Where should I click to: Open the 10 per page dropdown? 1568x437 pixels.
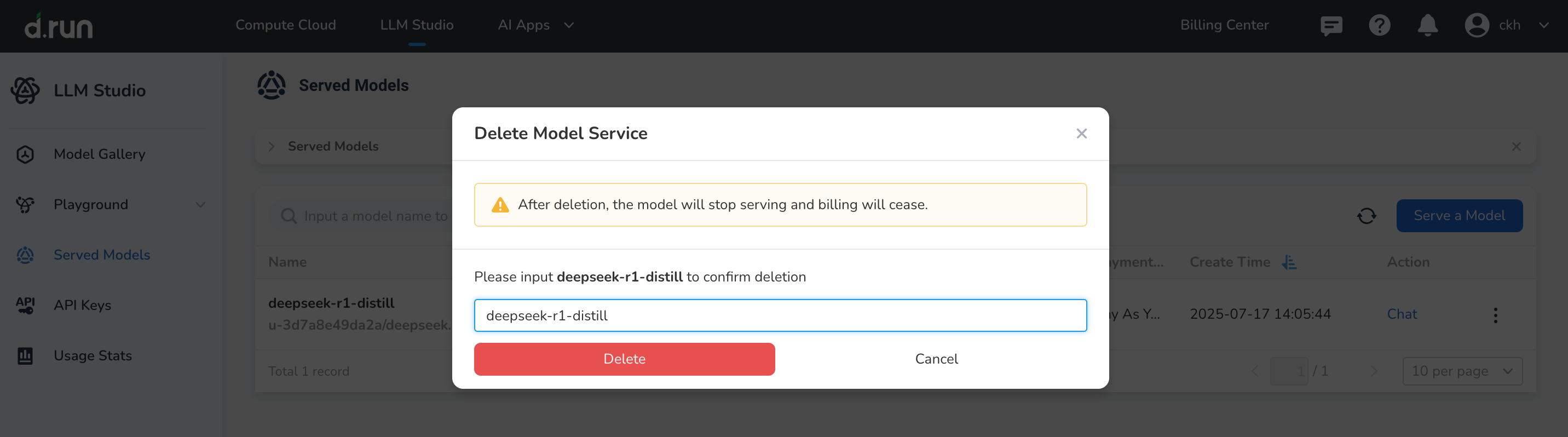pyautogui.click(x=1462, y=371)
